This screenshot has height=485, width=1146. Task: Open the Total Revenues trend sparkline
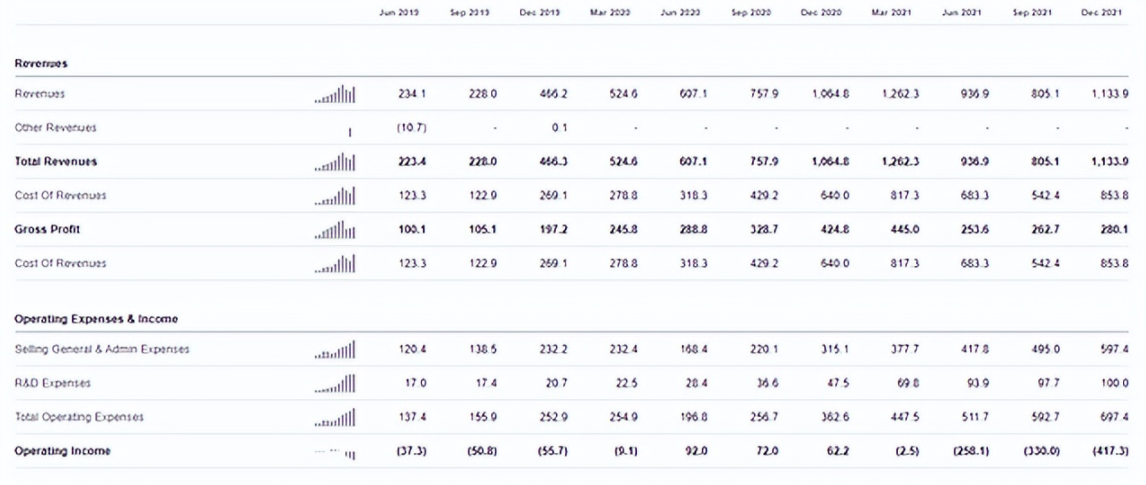[x=335, y=161]
